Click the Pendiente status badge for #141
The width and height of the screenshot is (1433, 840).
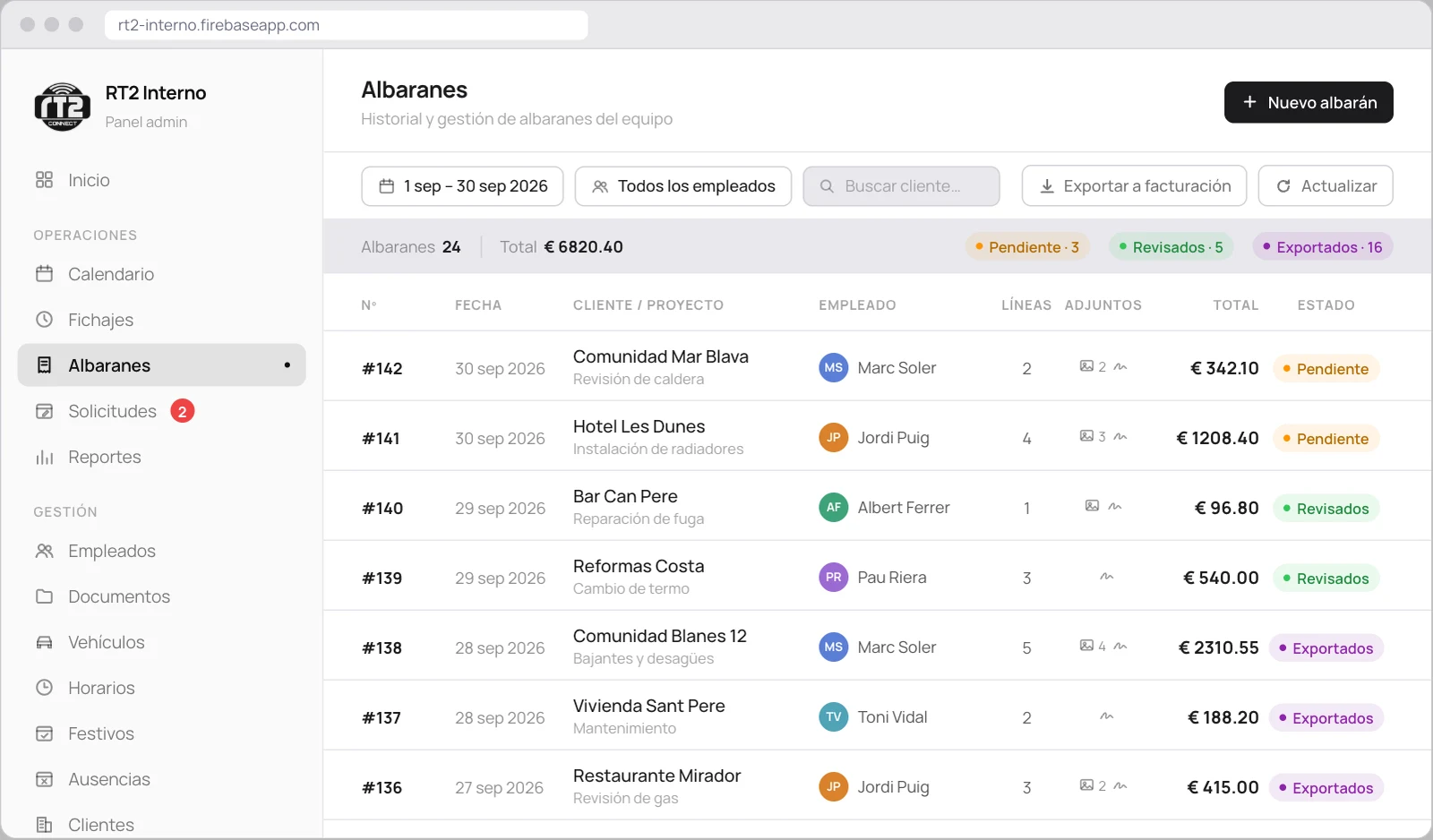(1326, 439)
